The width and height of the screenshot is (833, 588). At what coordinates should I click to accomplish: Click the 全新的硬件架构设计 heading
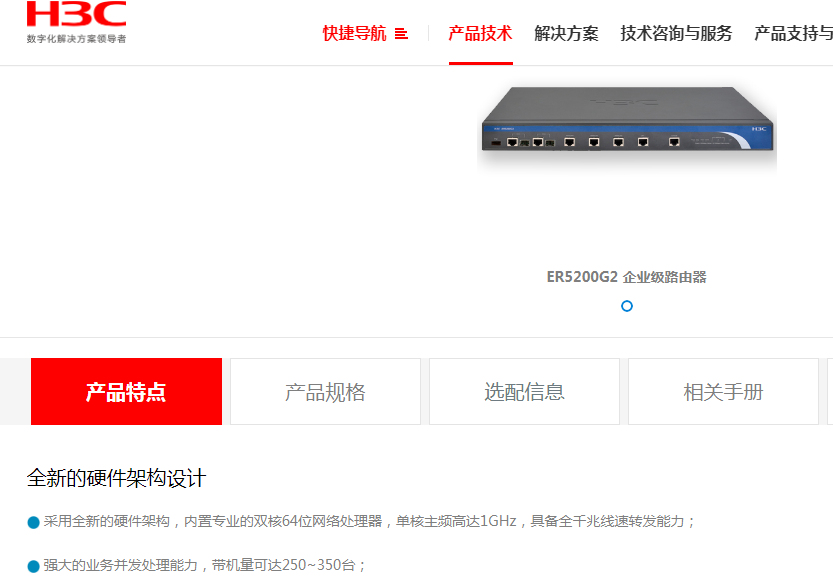tap(116, 478)
